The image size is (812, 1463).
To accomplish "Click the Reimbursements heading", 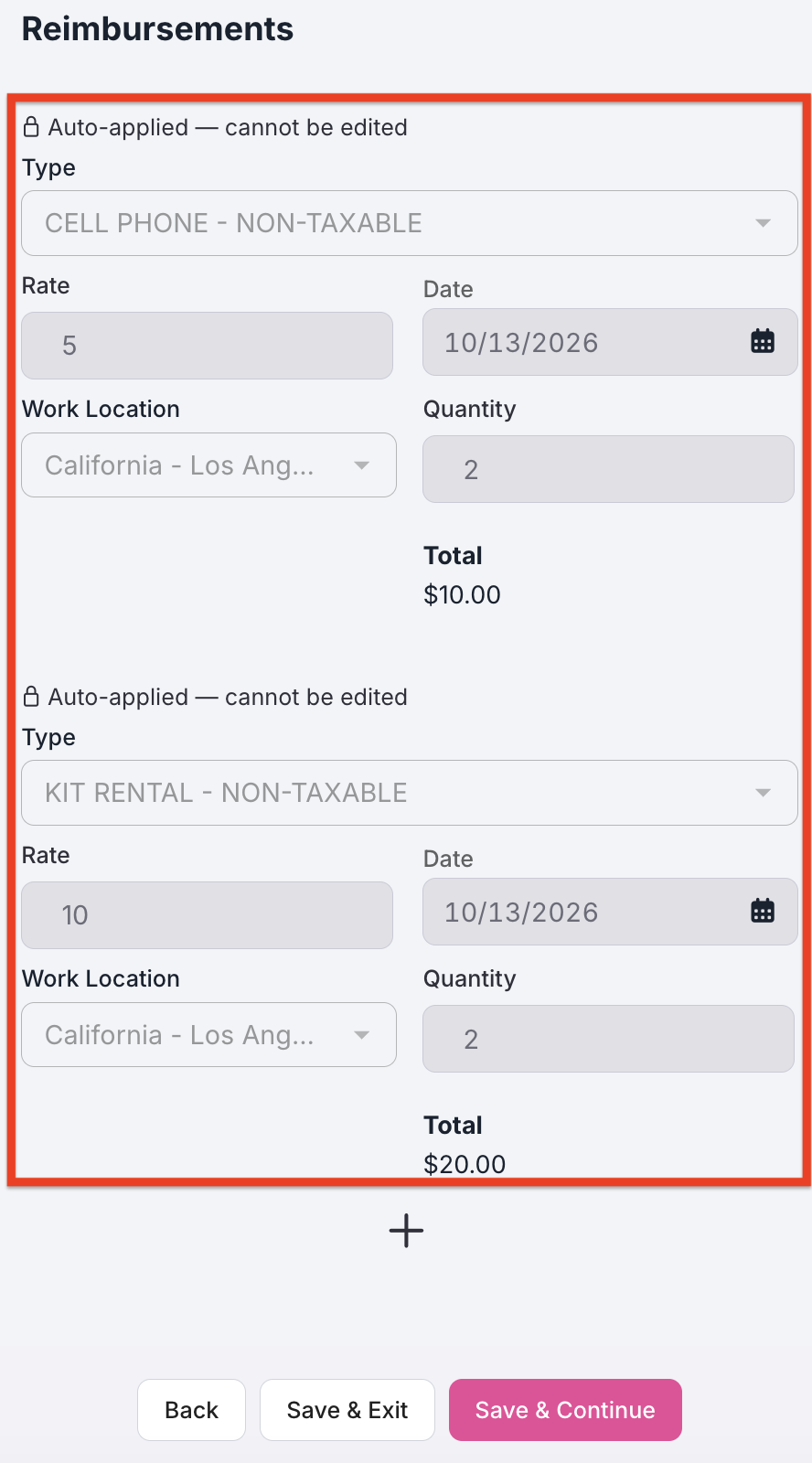I will click(x=157, y=29).
